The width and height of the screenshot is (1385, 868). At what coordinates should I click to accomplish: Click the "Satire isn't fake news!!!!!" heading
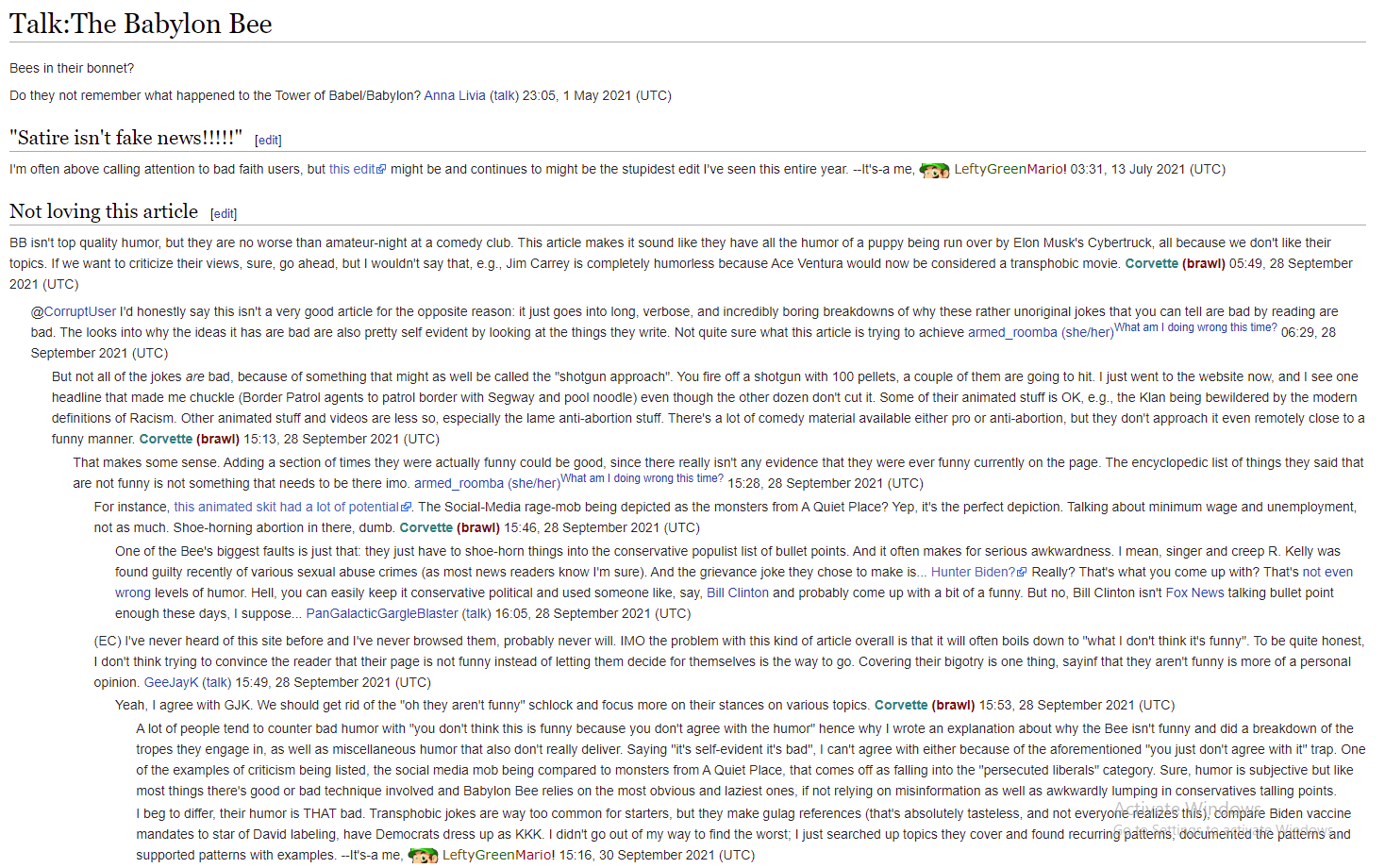[125, 138]
